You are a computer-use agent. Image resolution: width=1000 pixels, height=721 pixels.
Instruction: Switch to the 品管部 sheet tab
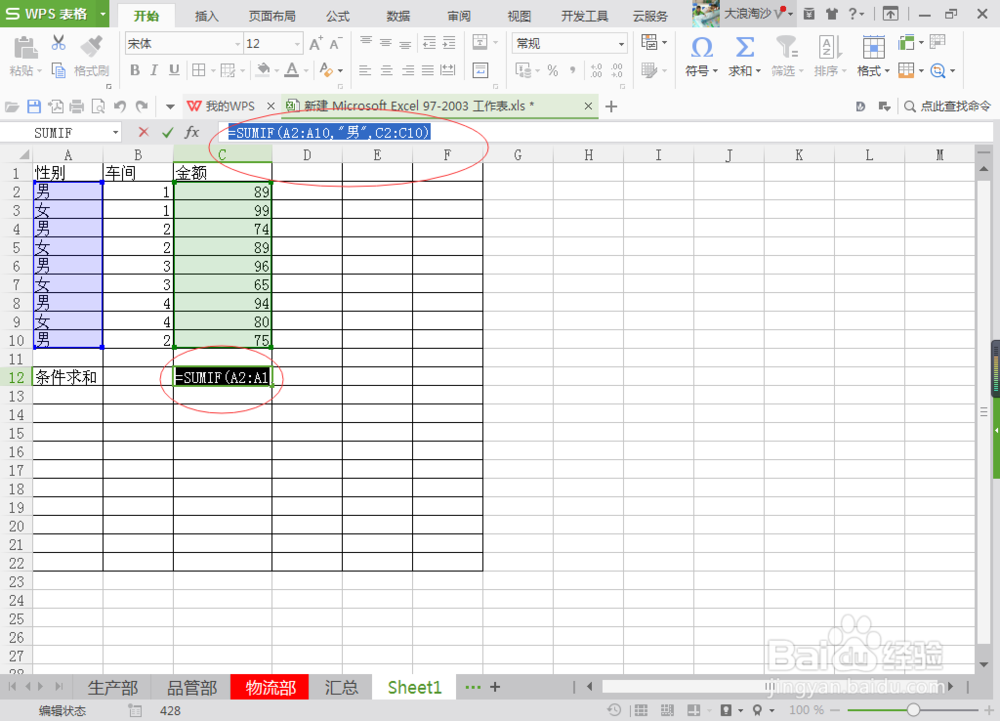pos(192,687)
